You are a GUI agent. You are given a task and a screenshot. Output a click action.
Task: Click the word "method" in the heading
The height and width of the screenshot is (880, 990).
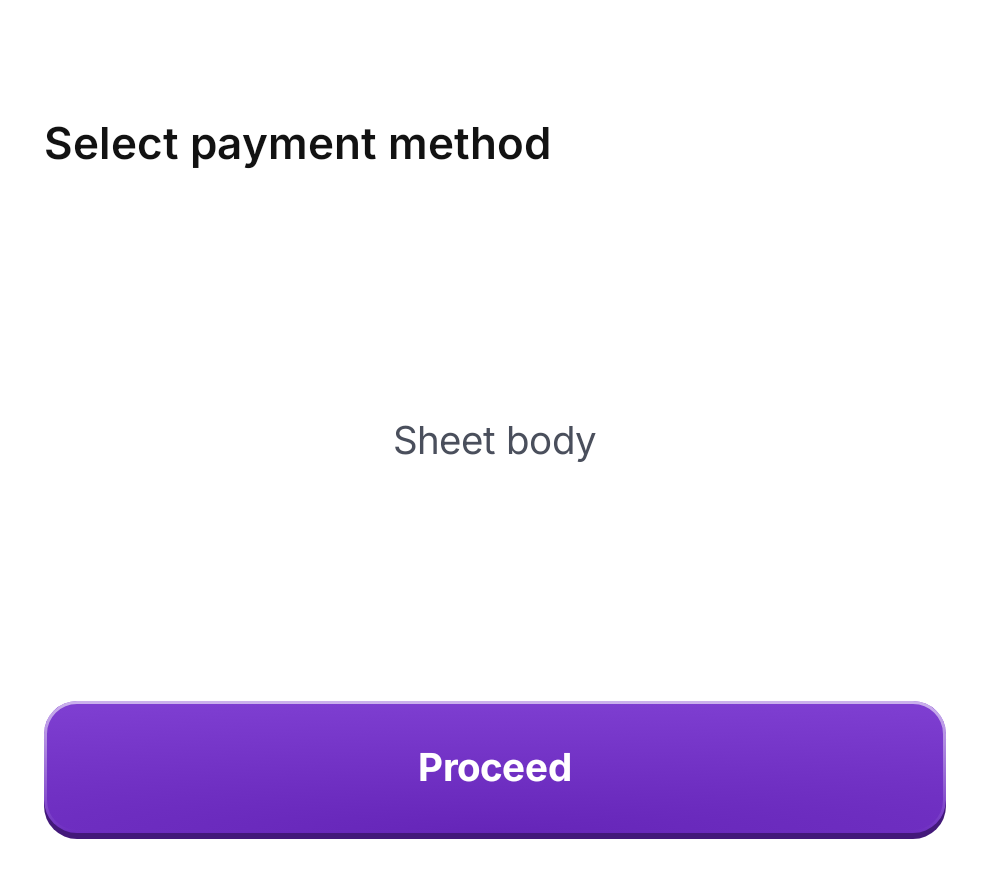click(x=470, y=143)
